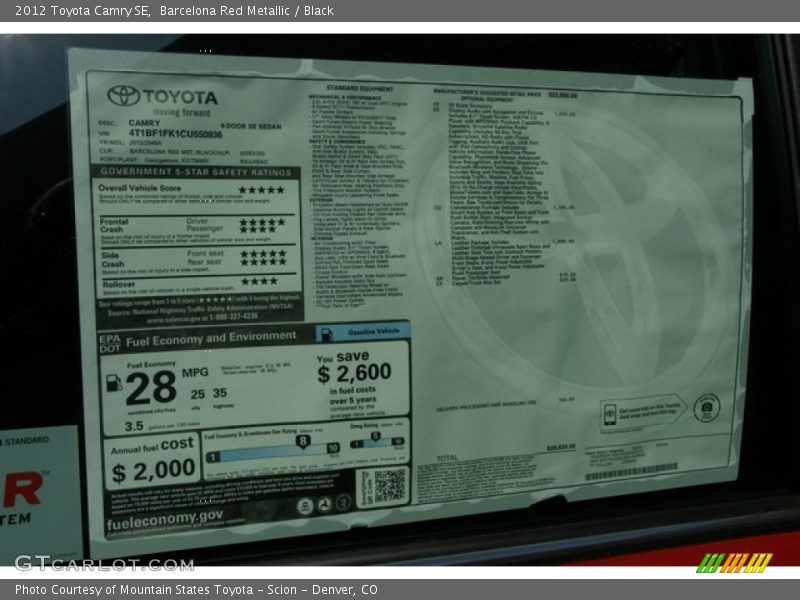The width and height of the screenshot is (800, 600).
Task: Click the 'BARCELONA RED MET.' color line
Action: pyautogui.click(x=179, y=152)
